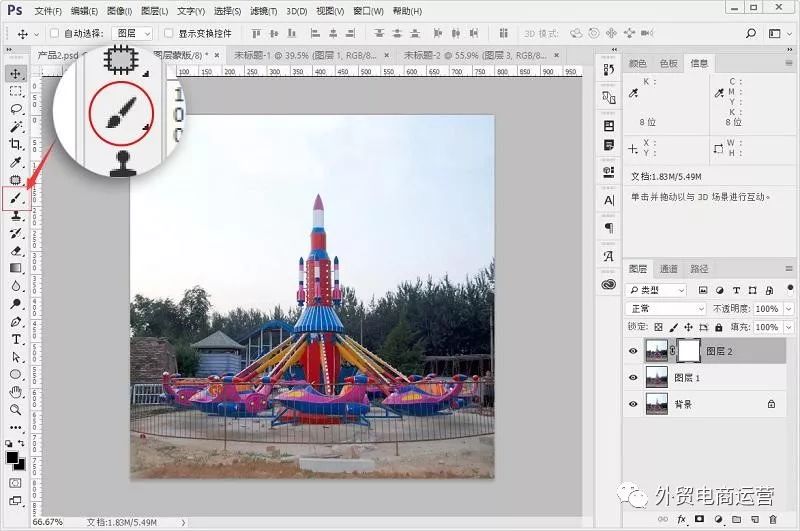800x531 pixels.
Task: Select the Horizontal Type tool
Action: 15,339
